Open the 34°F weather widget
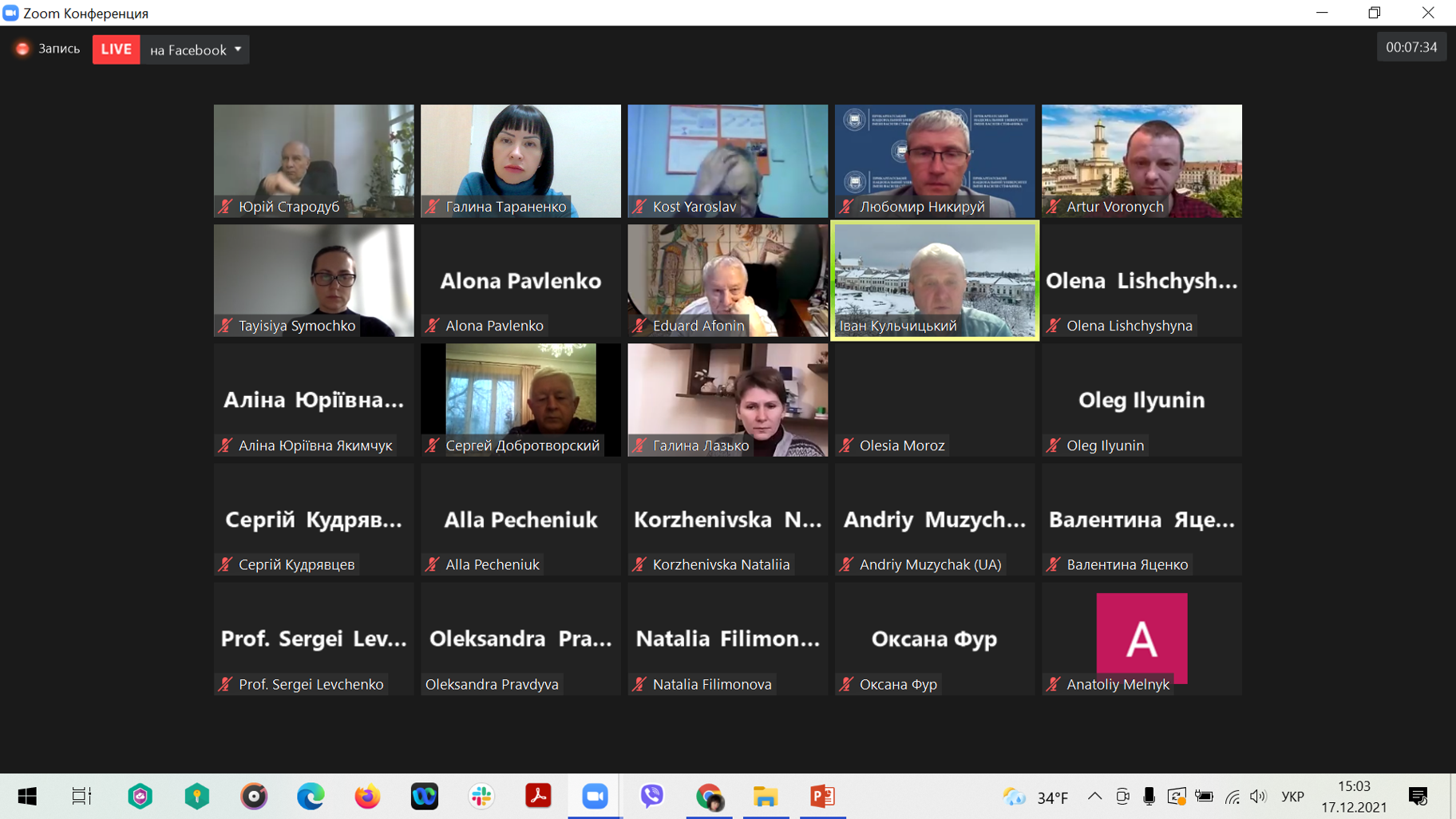This screenshot has width=1456, height=819. 1035,797
